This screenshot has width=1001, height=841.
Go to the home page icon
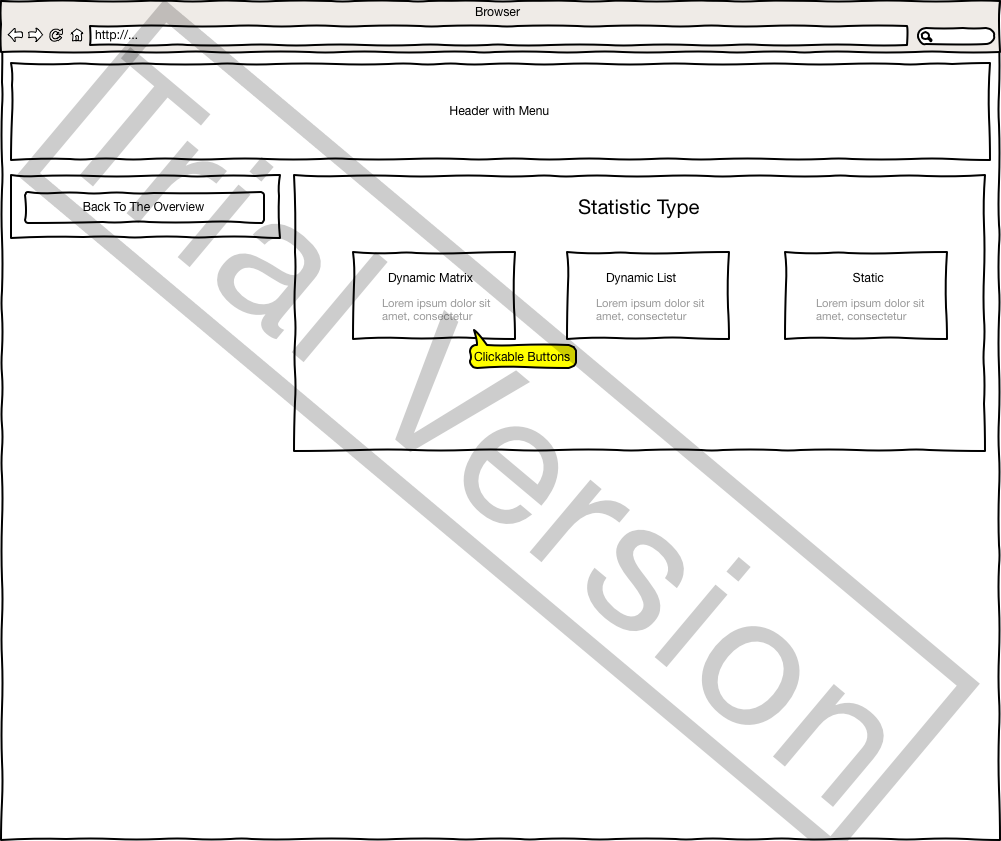[x=77, y=35]
